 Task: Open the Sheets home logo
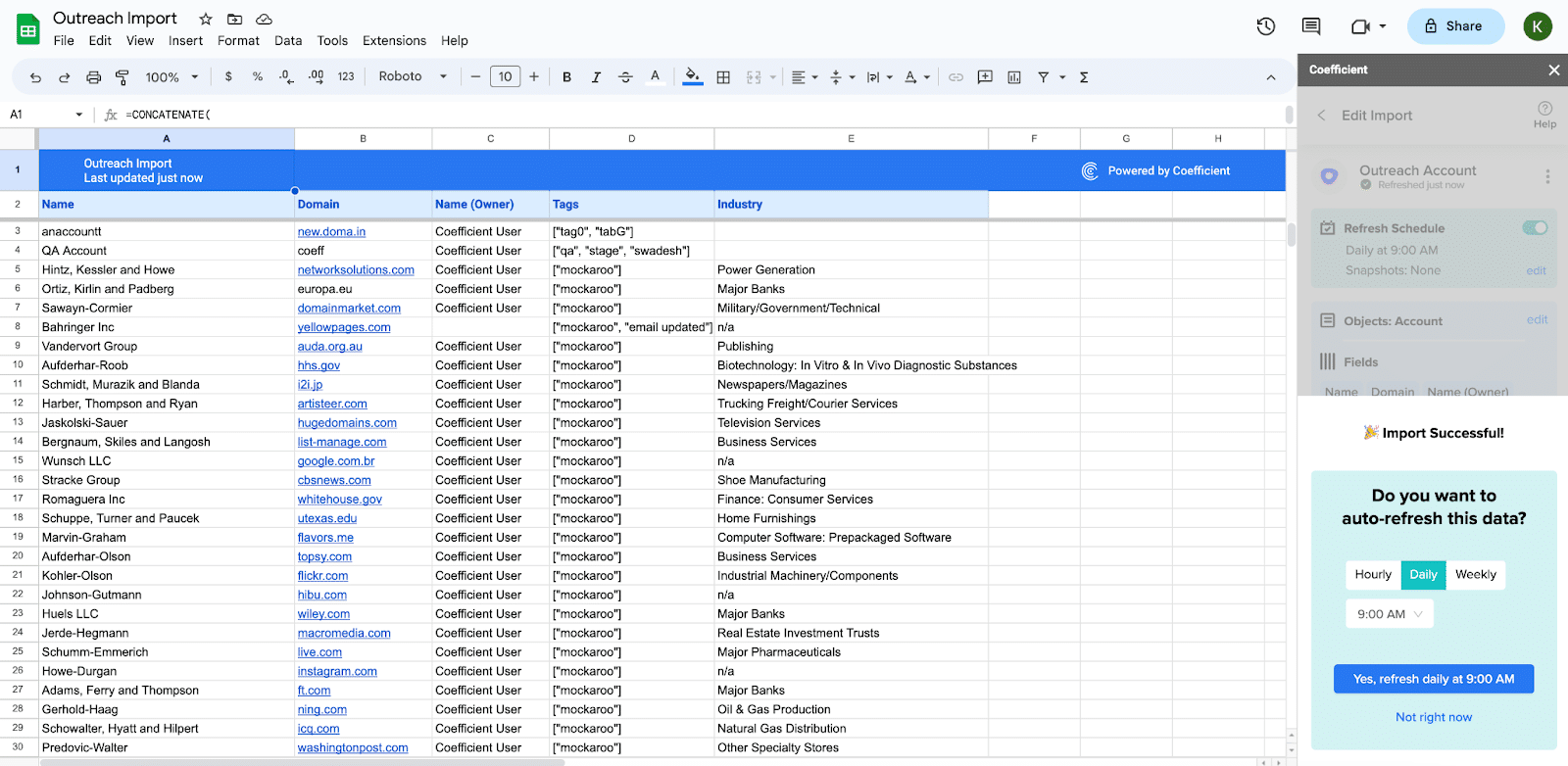point(28,29)
